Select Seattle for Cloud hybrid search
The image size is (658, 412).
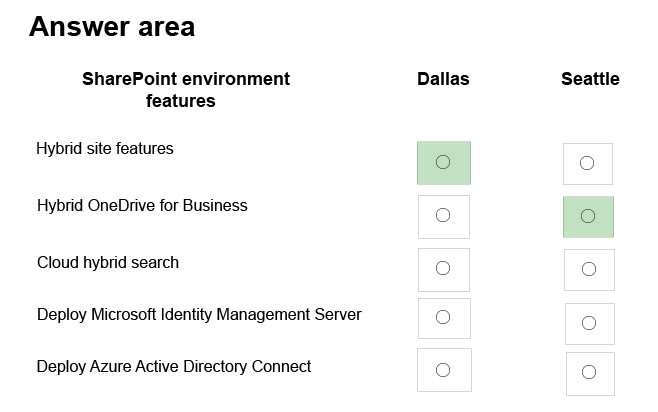pos(589,269)
